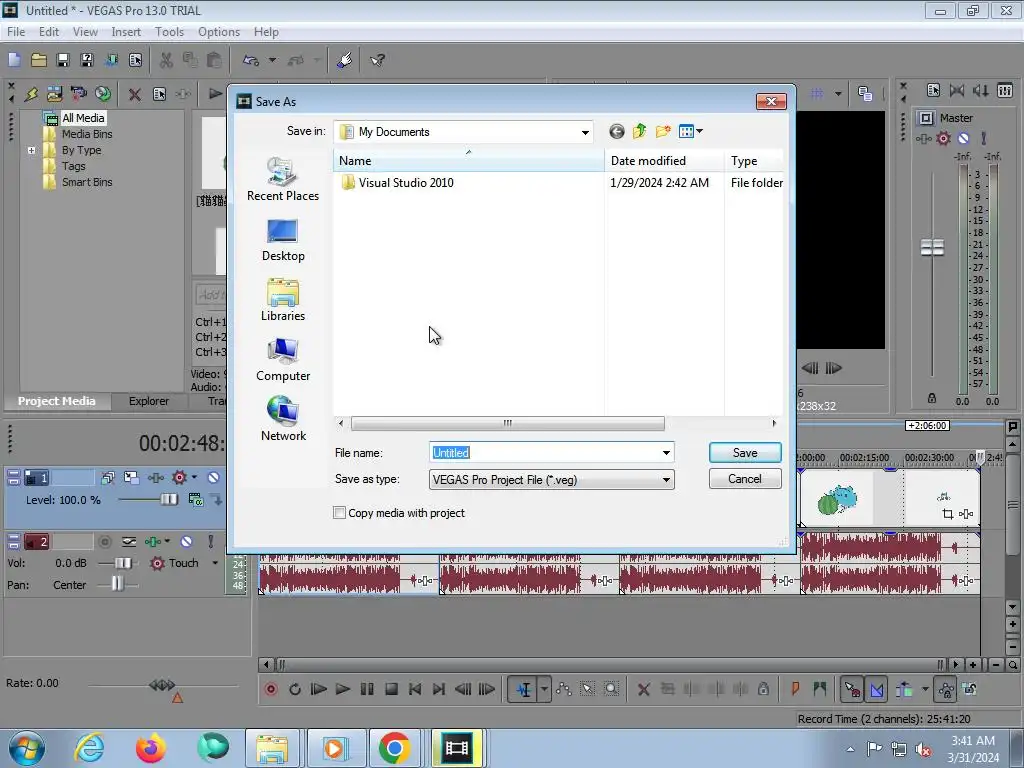Click the Save button
The width and height of the screenshot is (1024, 768).
click(x=745, y=453)
